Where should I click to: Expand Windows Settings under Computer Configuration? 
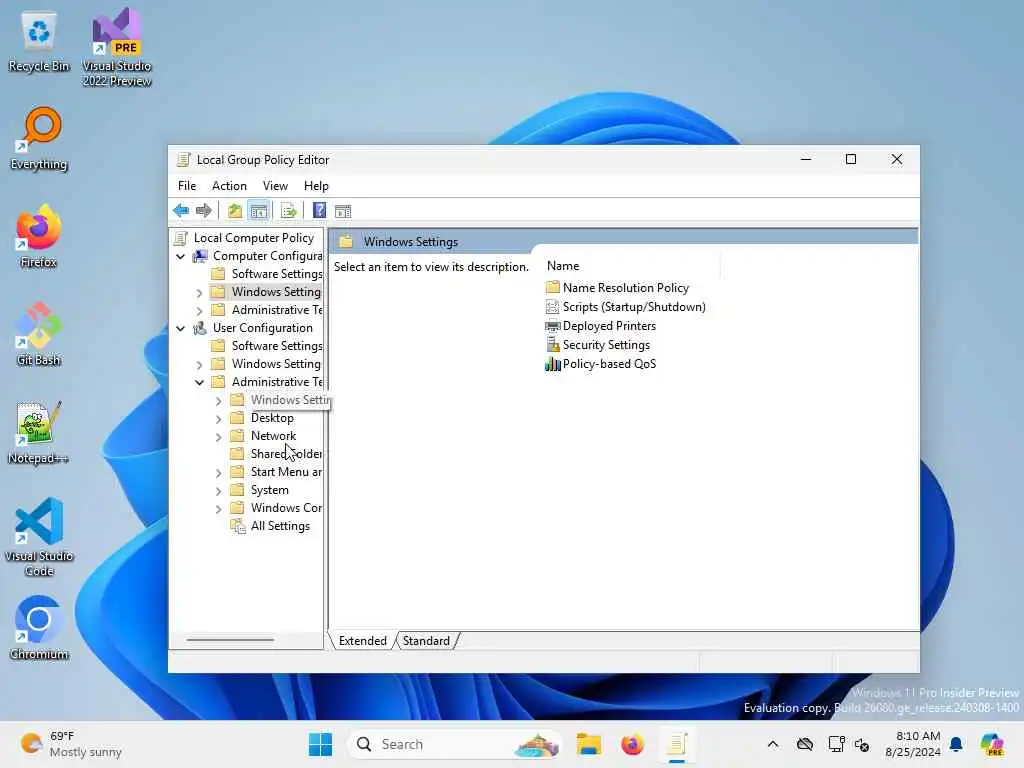click(x=200, y=293)
